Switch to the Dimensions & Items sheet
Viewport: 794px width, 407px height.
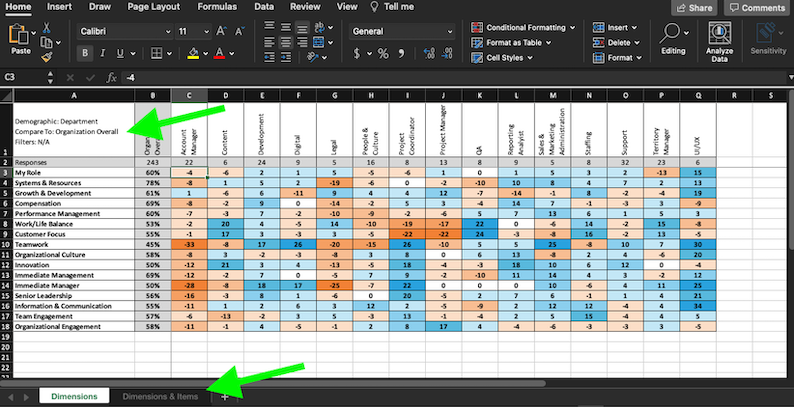(x=159, y=397)
